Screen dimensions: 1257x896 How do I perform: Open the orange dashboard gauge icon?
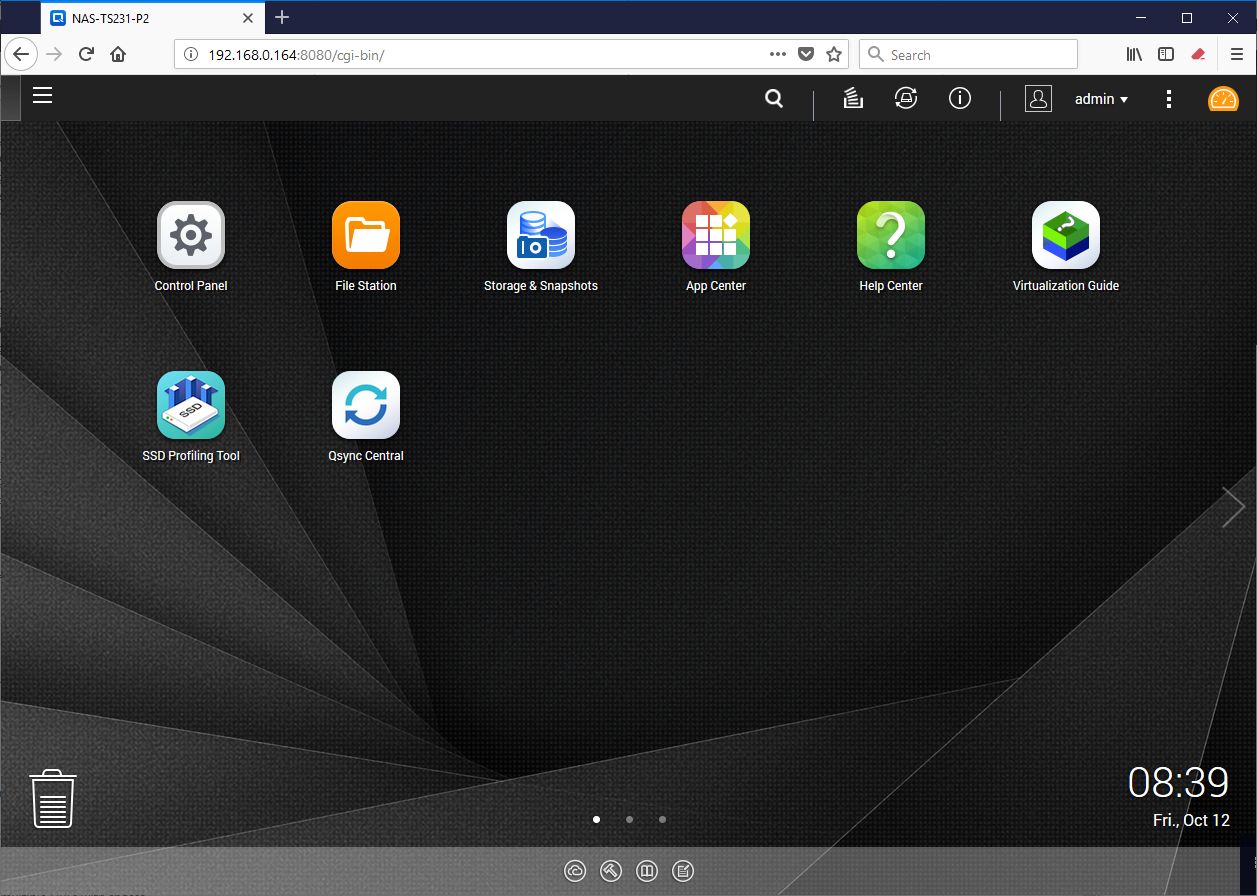click(1223, 99)
